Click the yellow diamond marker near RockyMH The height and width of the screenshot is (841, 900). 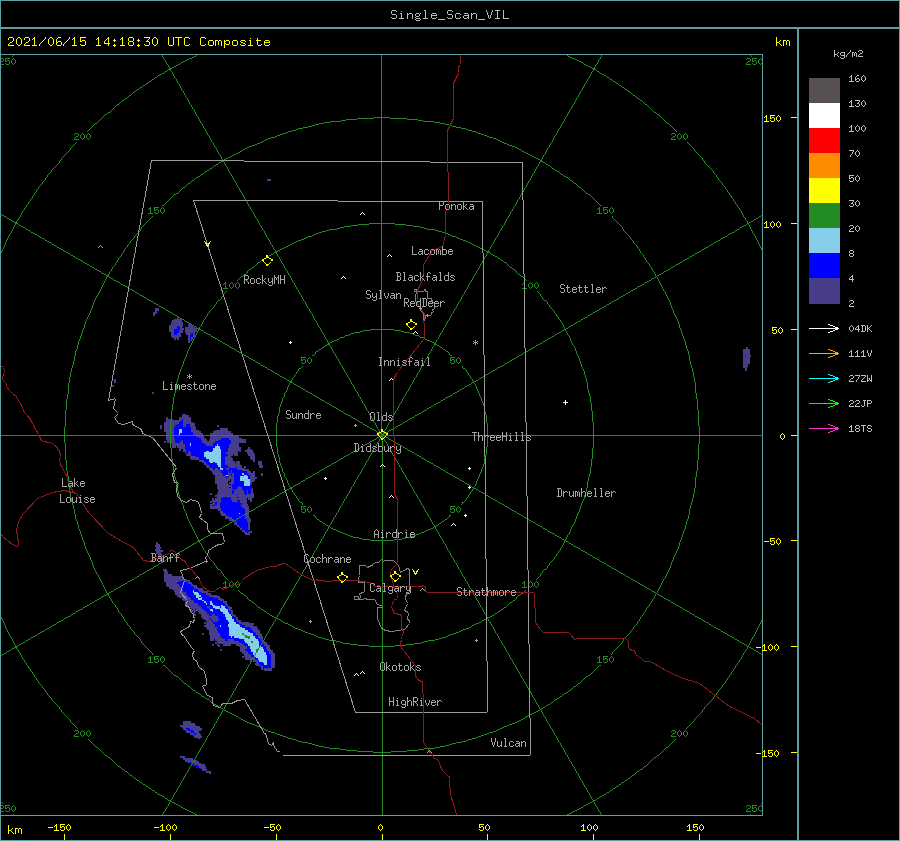coord(267,261)
